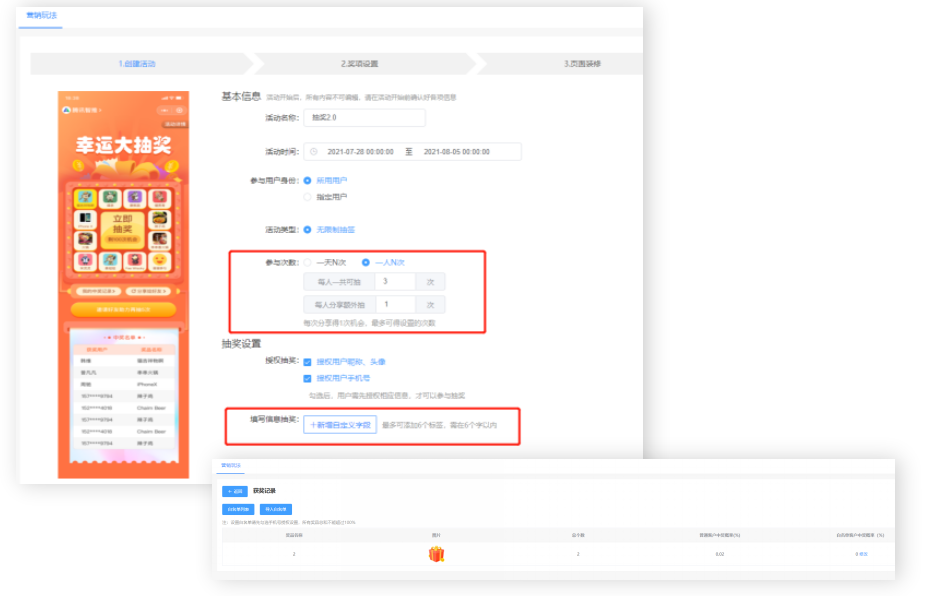
Task: Set the end time 2021-08-05 00:00:00
Action: coord(457,152)
